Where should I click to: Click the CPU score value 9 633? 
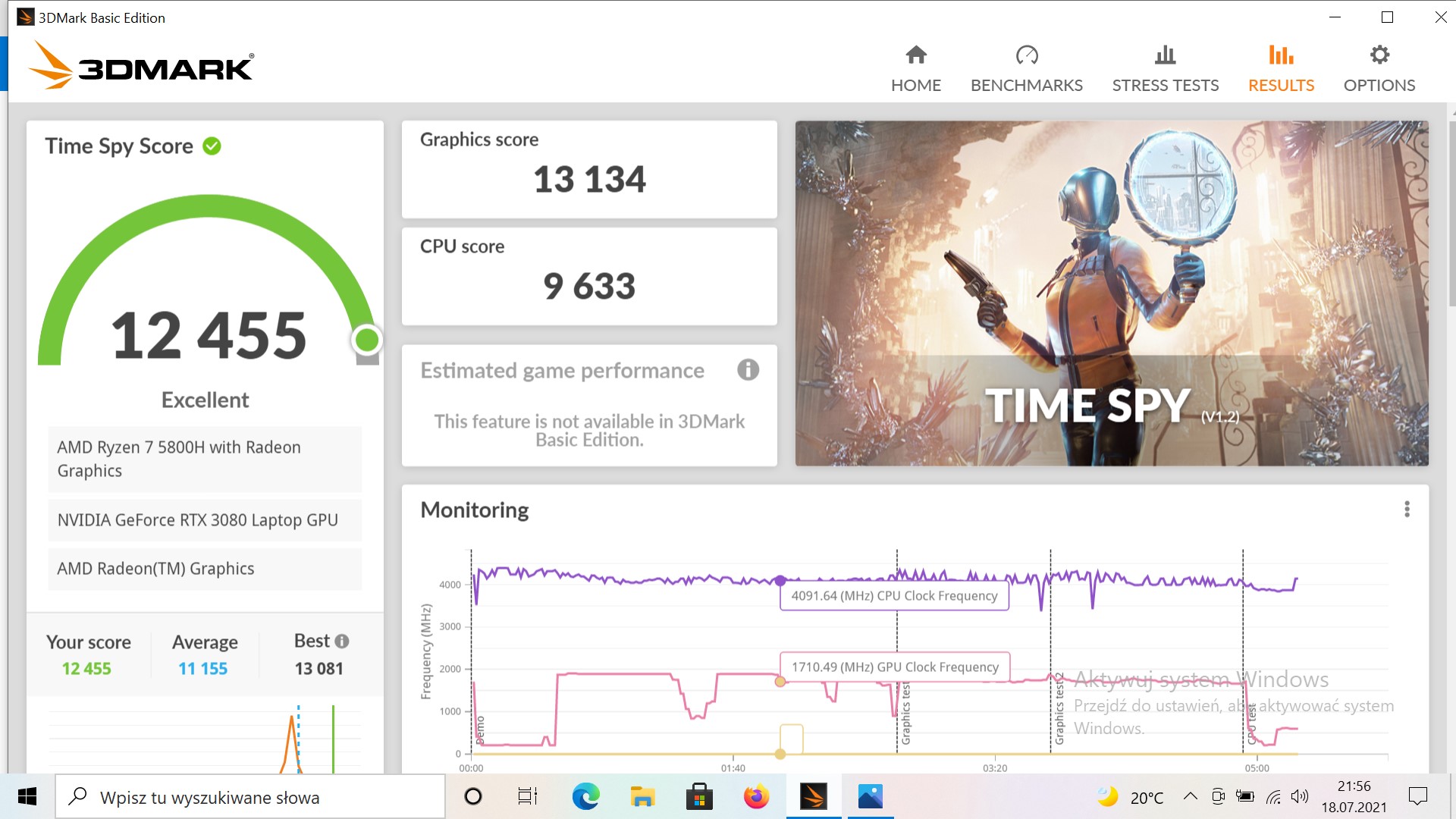coord(589,286)
